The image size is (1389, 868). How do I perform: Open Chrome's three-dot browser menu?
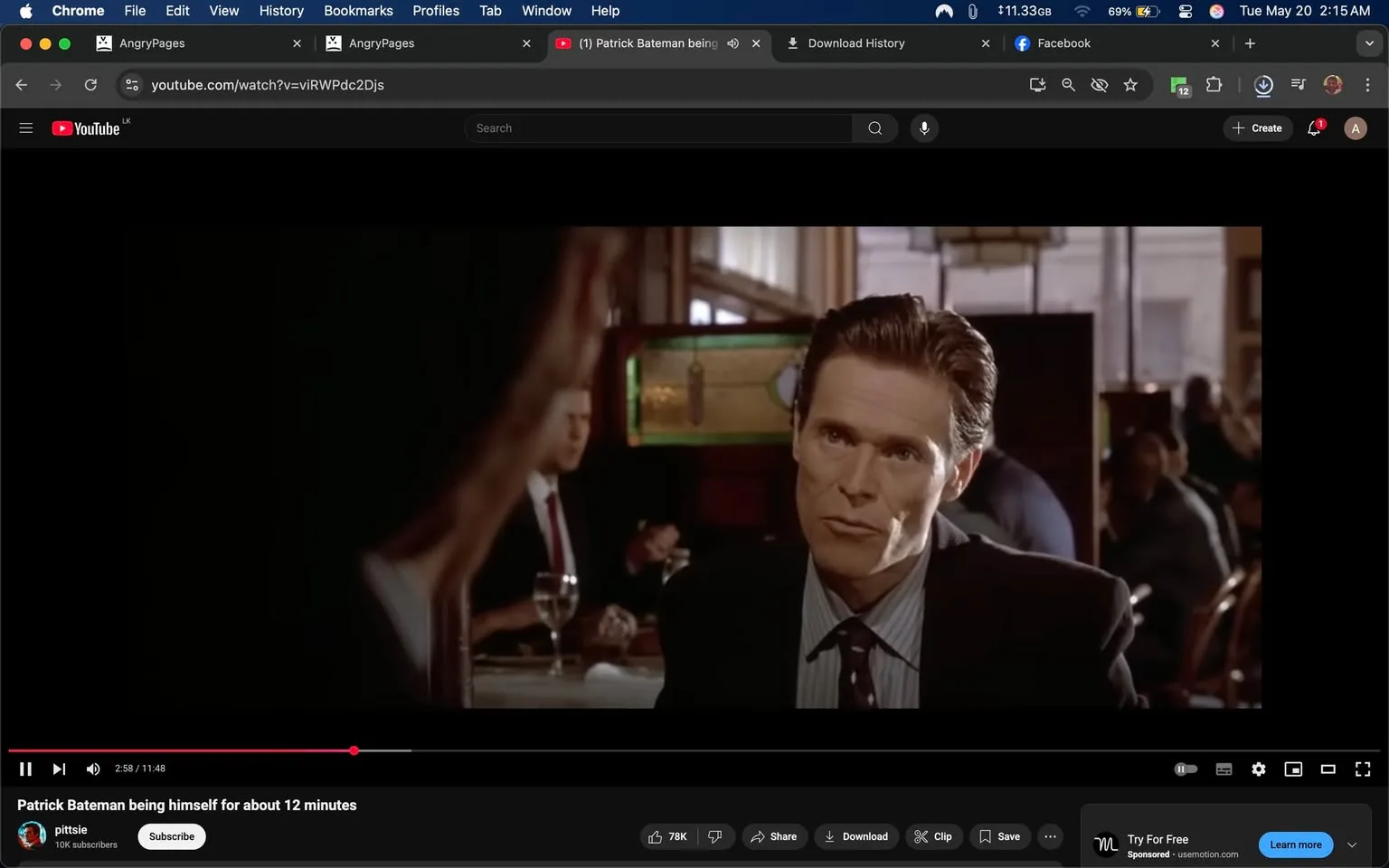(1368, 84)
